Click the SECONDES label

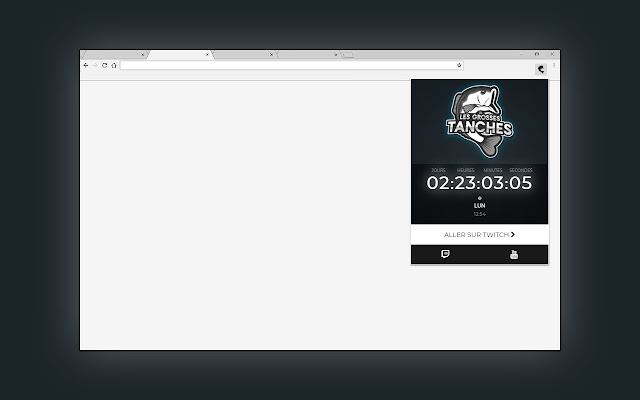pos(521,170)
